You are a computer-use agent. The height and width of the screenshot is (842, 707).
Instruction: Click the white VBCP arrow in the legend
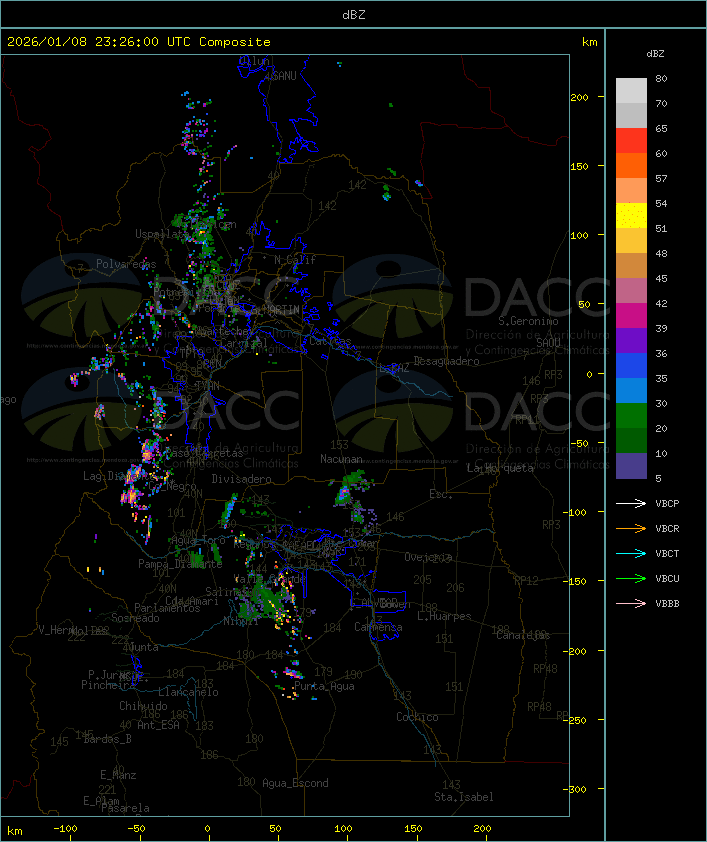630,503
